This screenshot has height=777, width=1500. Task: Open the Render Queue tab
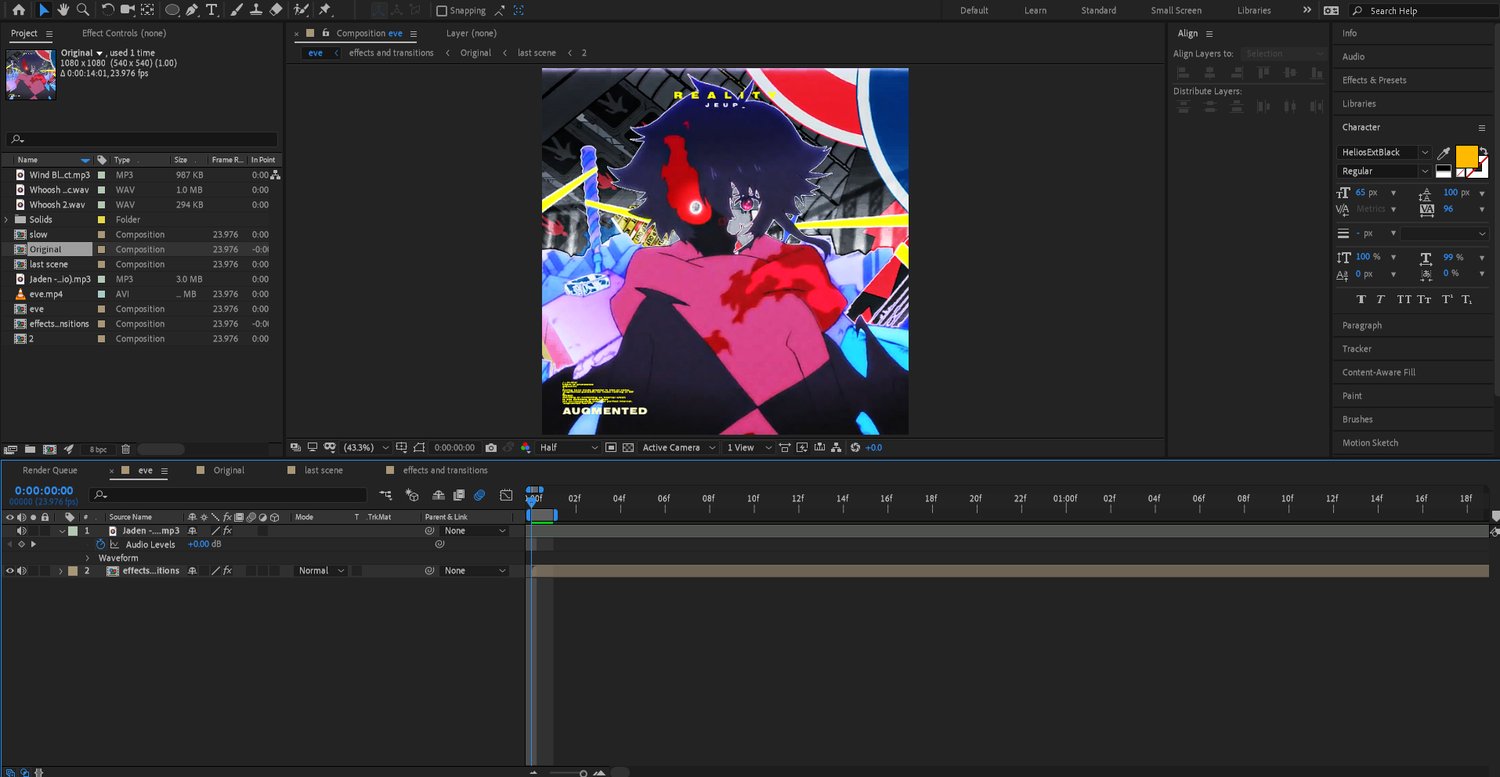pyautogui.click(x=50, y=470)
